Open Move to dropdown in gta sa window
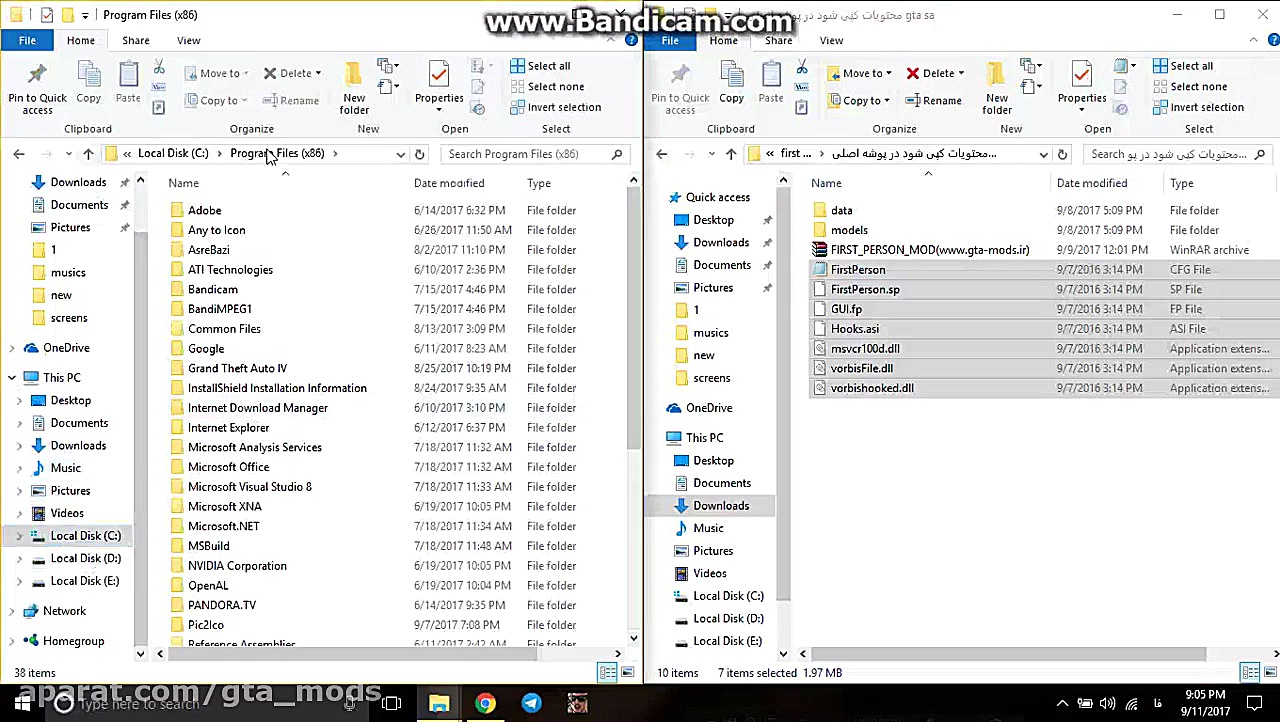The height and width of the screenshot is (722, 1280). tap(859, 73)
